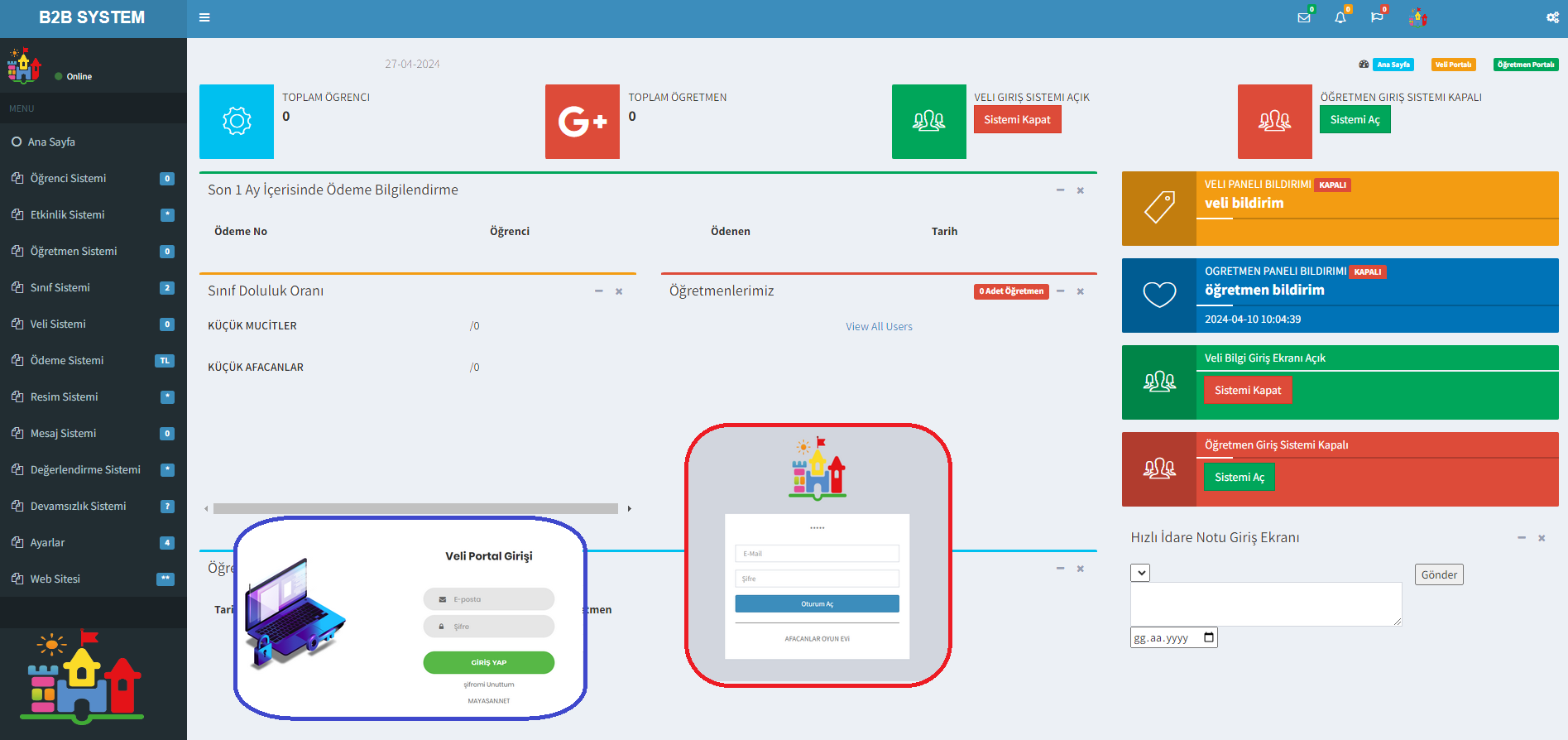Enable teacher login with top Sistemi Aç
The image size is (1568, 740).
pos(1355,120)
